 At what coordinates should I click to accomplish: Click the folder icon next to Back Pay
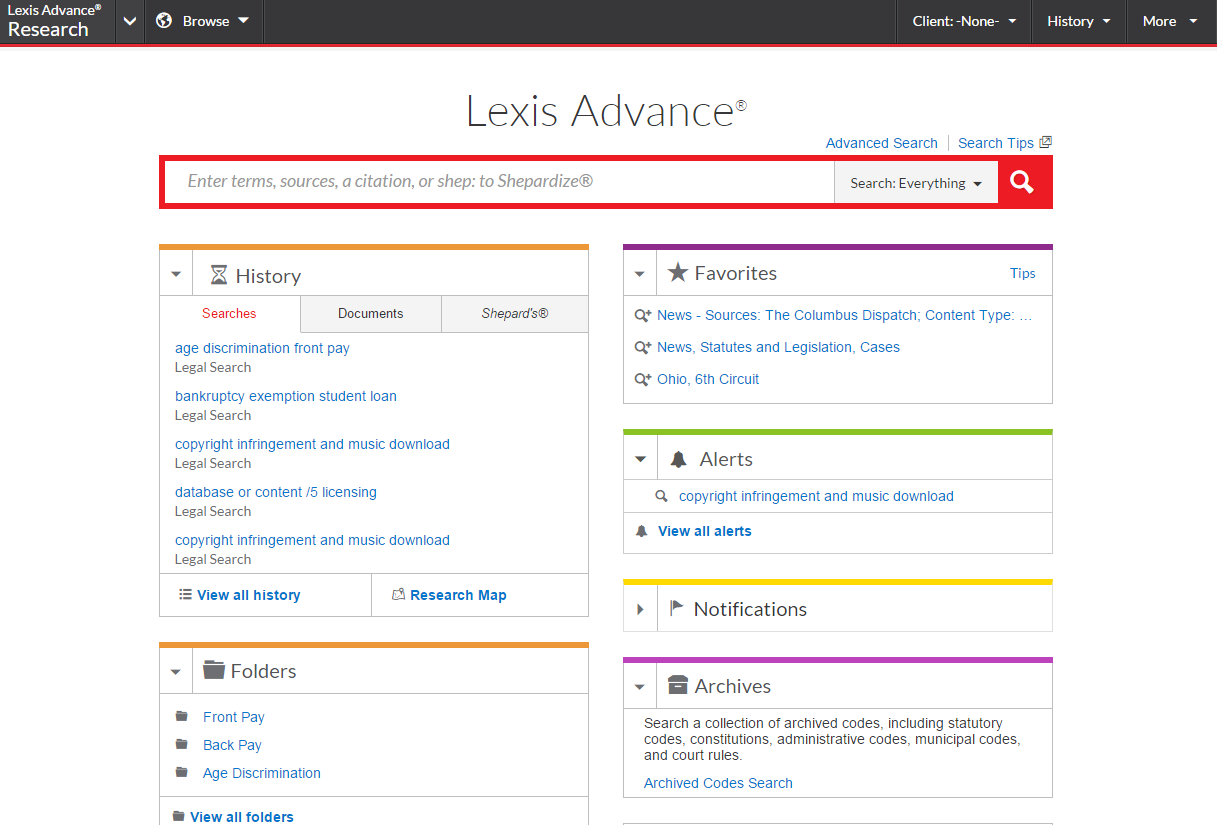(181, 744)
